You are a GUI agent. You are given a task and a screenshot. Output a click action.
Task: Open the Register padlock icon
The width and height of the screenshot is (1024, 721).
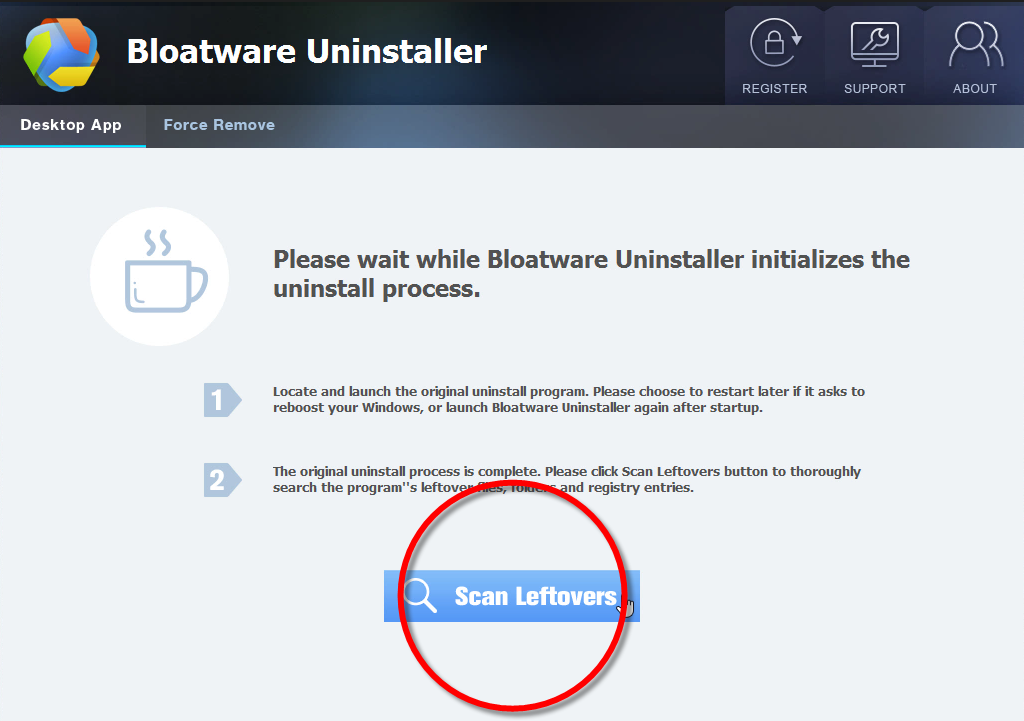coord(775,43)
